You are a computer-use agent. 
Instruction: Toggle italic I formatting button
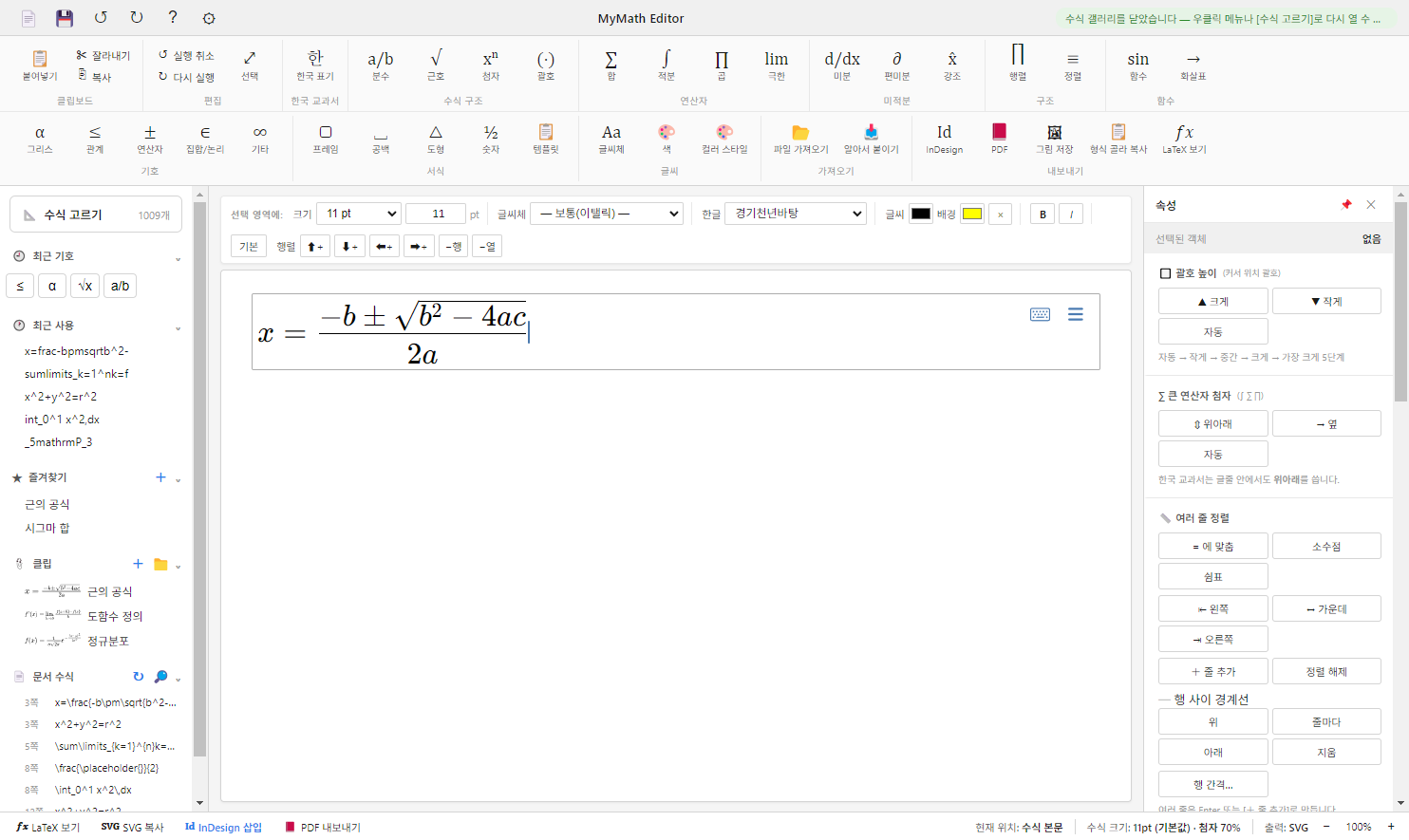click(x=1071, y=215)
